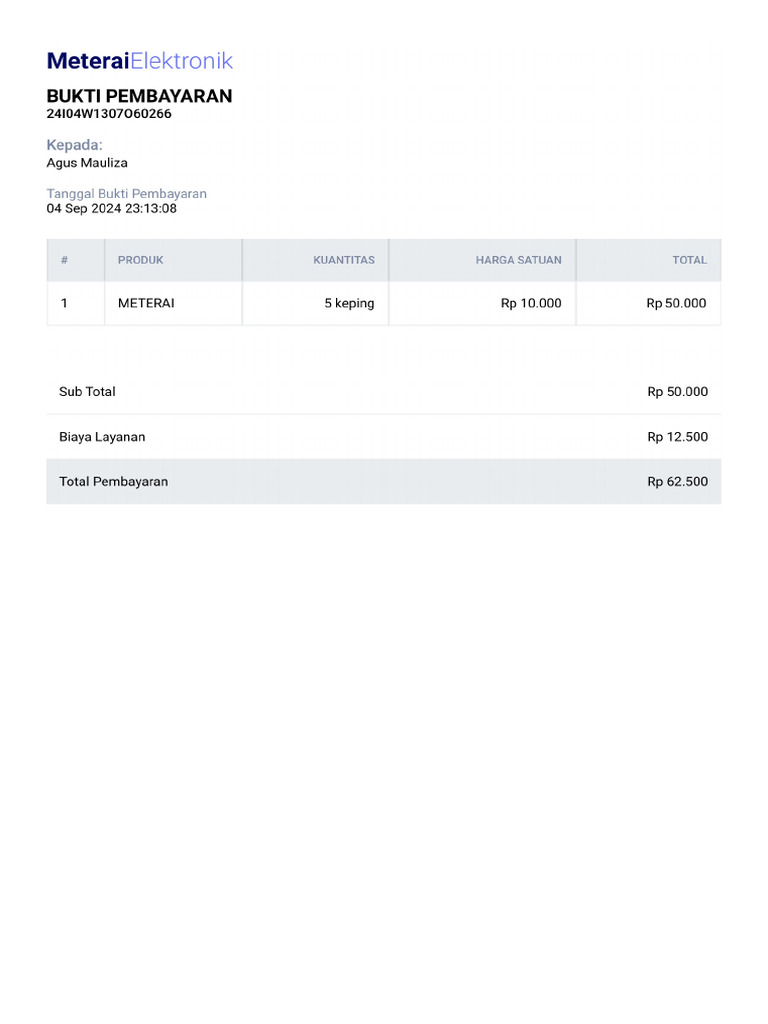This screenshot has height=1024, width=768.
Task: Click the Rp 10.000 unit price
Action: pos(531,303)
